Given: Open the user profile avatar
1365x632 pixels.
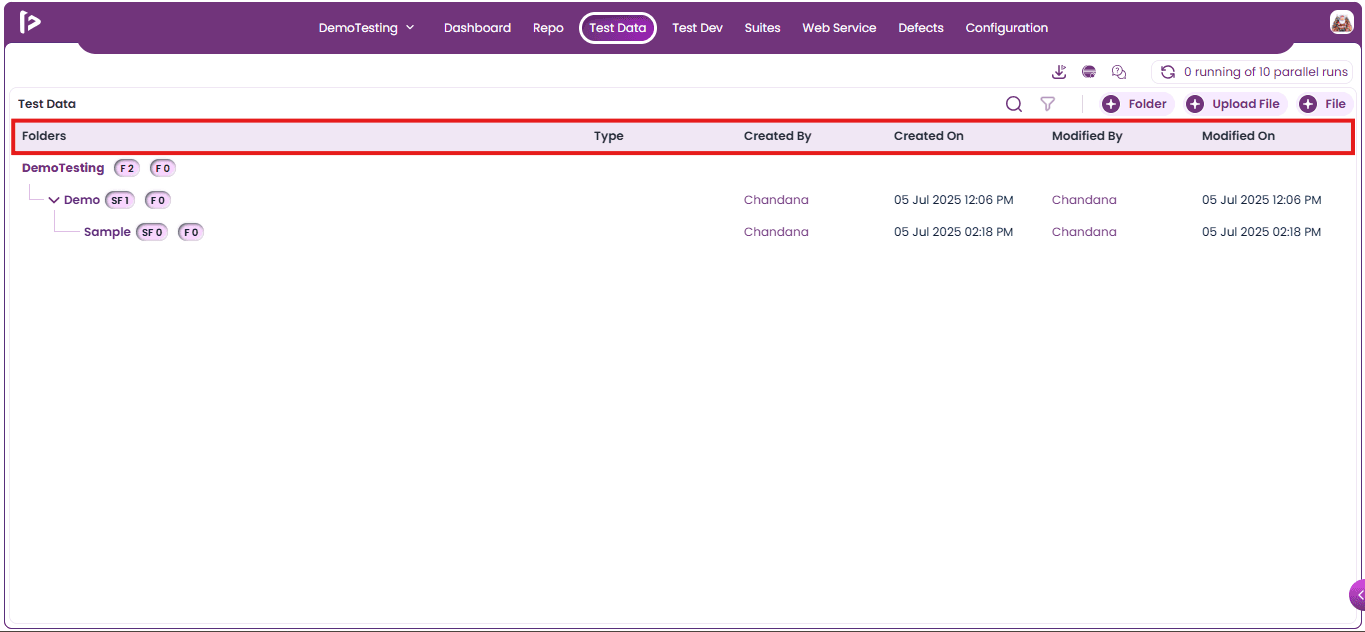Looking at the screenshot, I should click(1341, 22).
